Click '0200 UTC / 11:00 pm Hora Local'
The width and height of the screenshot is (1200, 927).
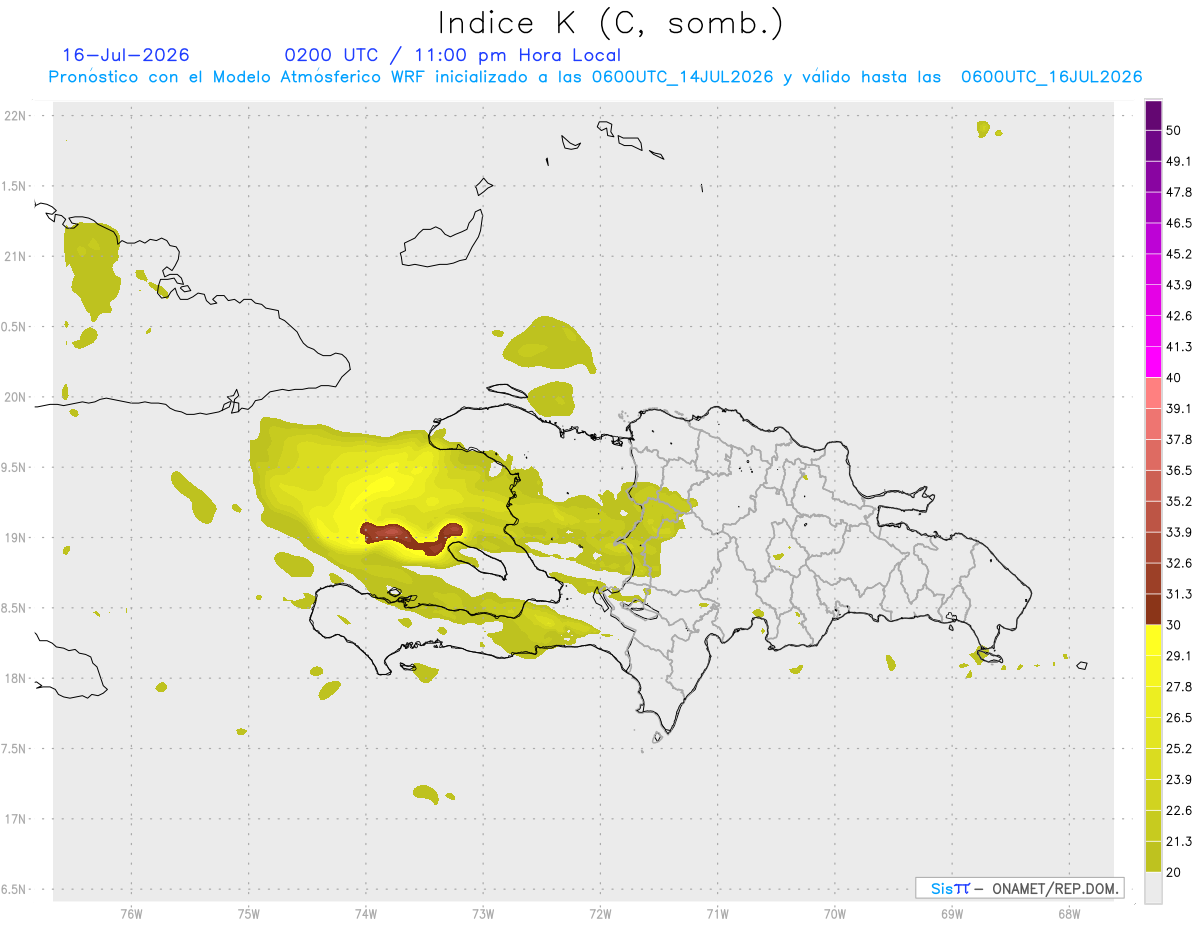452,55
